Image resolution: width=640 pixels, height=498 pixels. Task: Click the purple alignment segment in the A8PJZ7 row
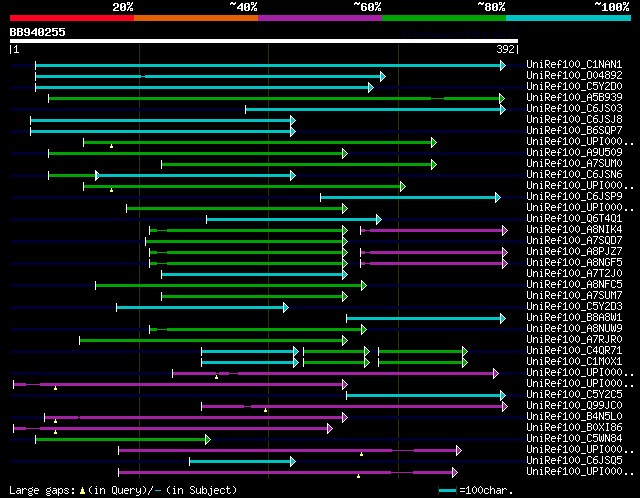coord(434,253)
